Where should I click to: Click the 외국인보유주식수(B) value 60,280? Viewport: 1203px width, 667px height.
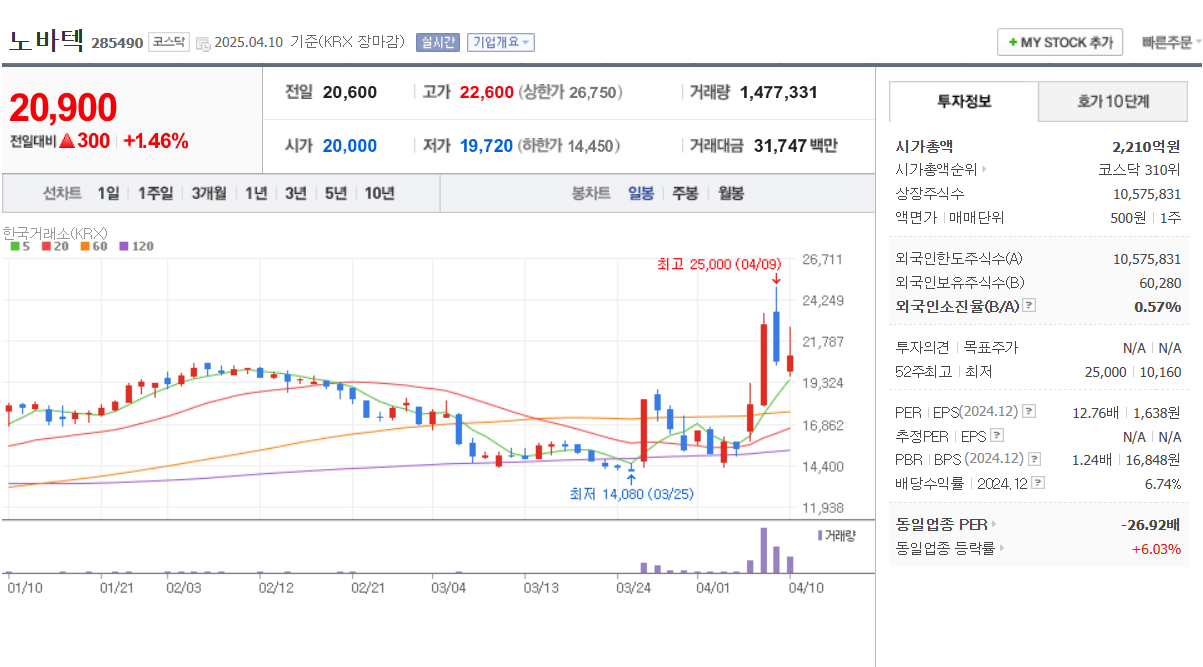point(1160,283)
